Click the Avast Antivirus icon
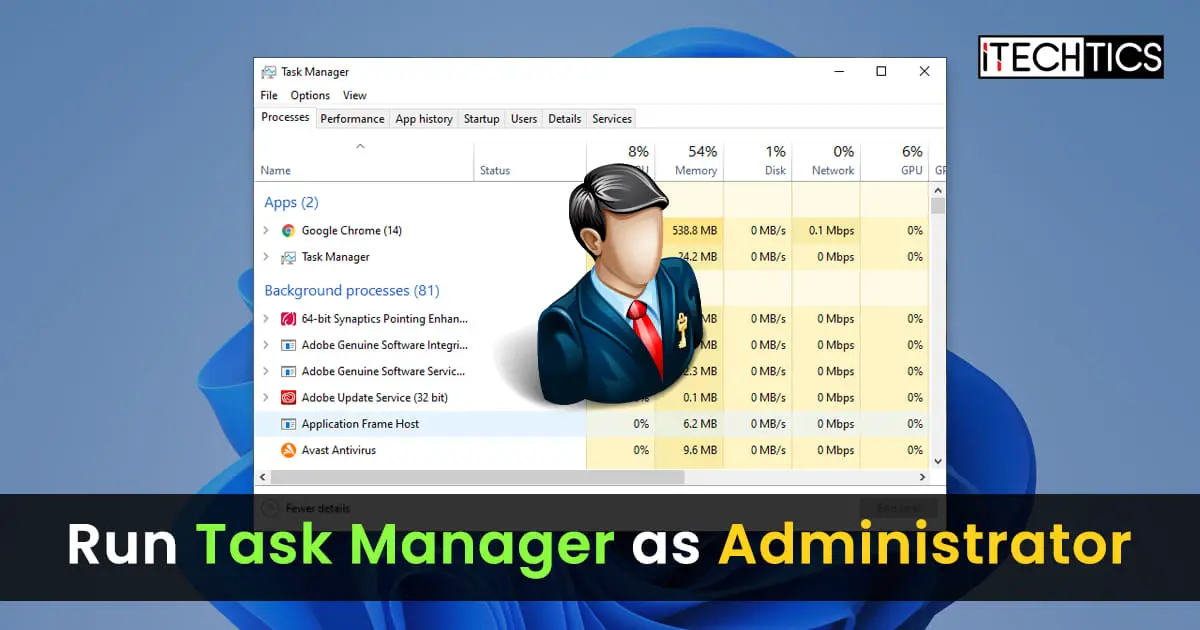 pos(288,450)
